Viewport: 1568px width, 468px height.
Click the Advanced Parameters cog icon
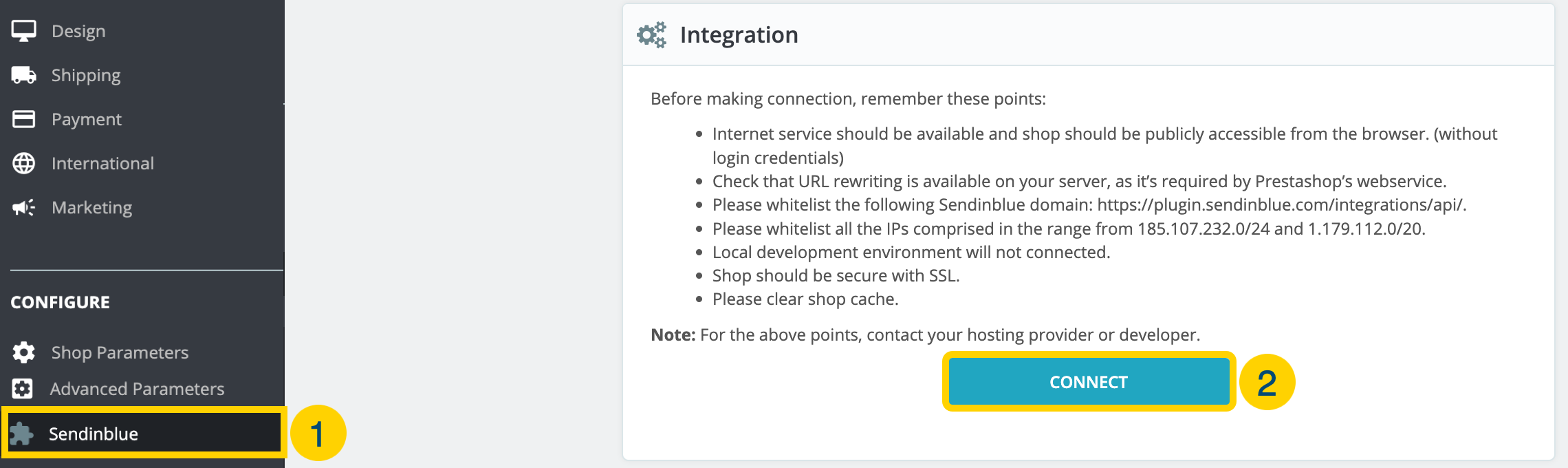point(23,389)
